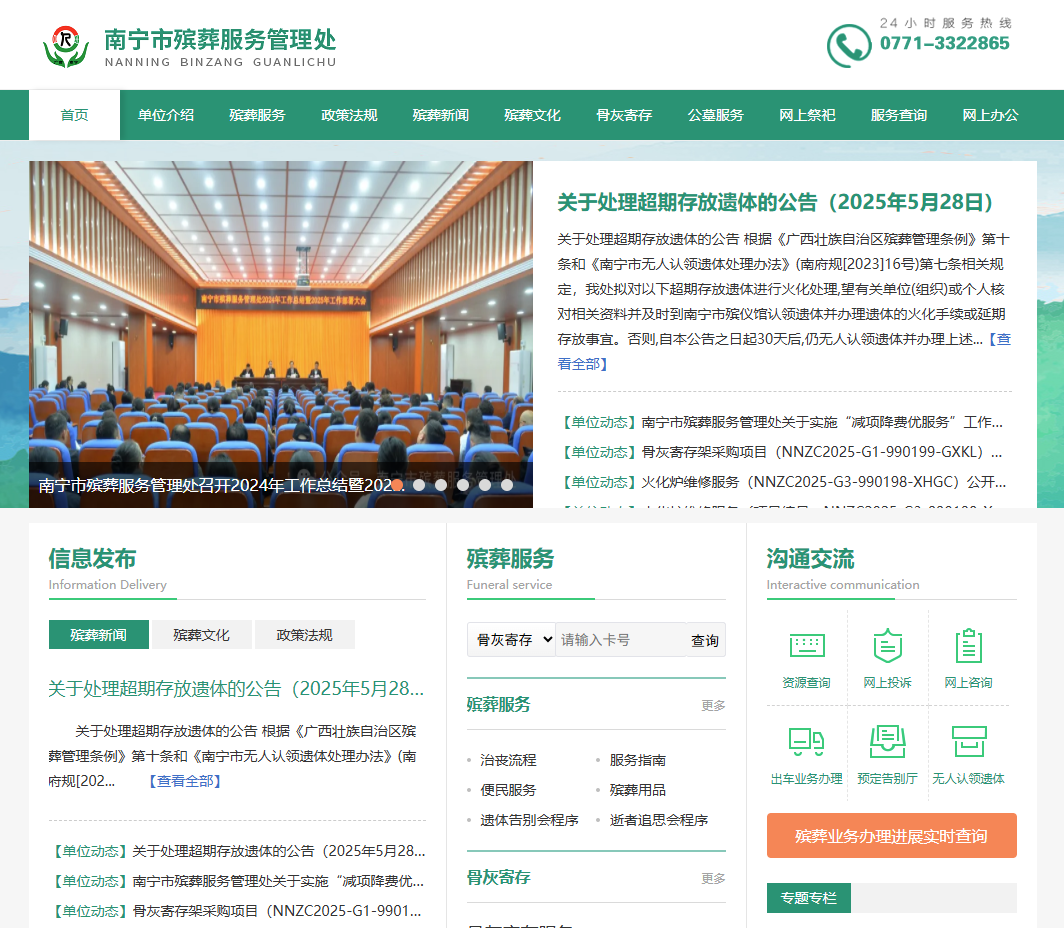Click the green phone hotline icon
The height and width of the screenshot is (928, 1064).
tap(849, 45)
